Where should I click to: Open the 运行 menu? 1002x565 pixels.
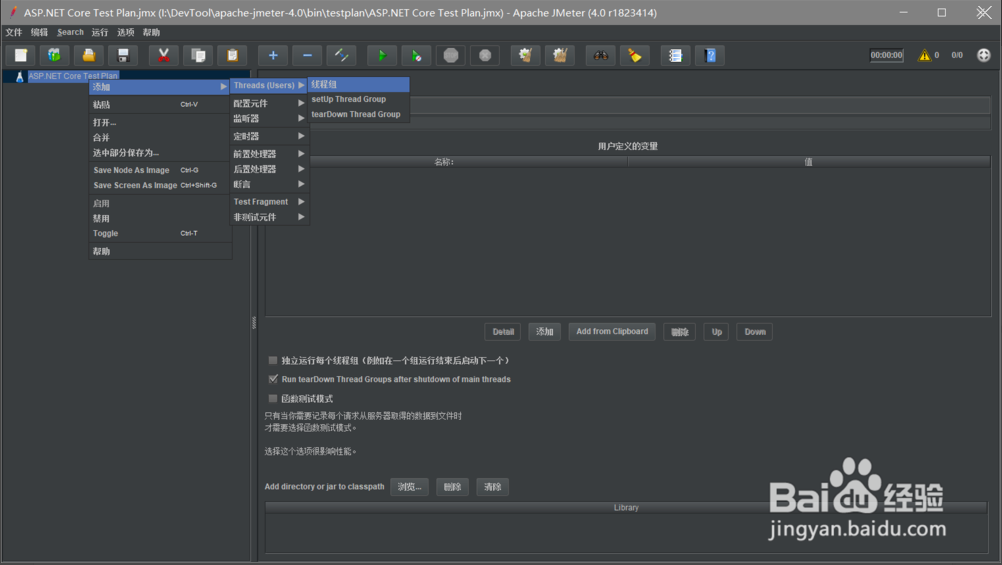(100, 32)
